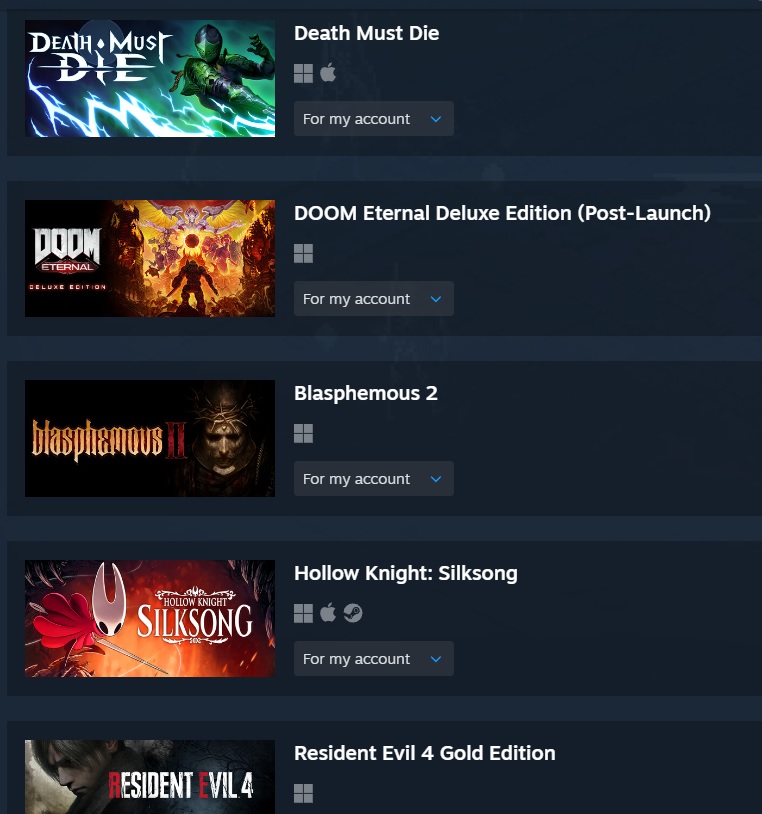Open account dropdown for Death Must Die
The image size is (762, 814).
click(x=374, y=119)
